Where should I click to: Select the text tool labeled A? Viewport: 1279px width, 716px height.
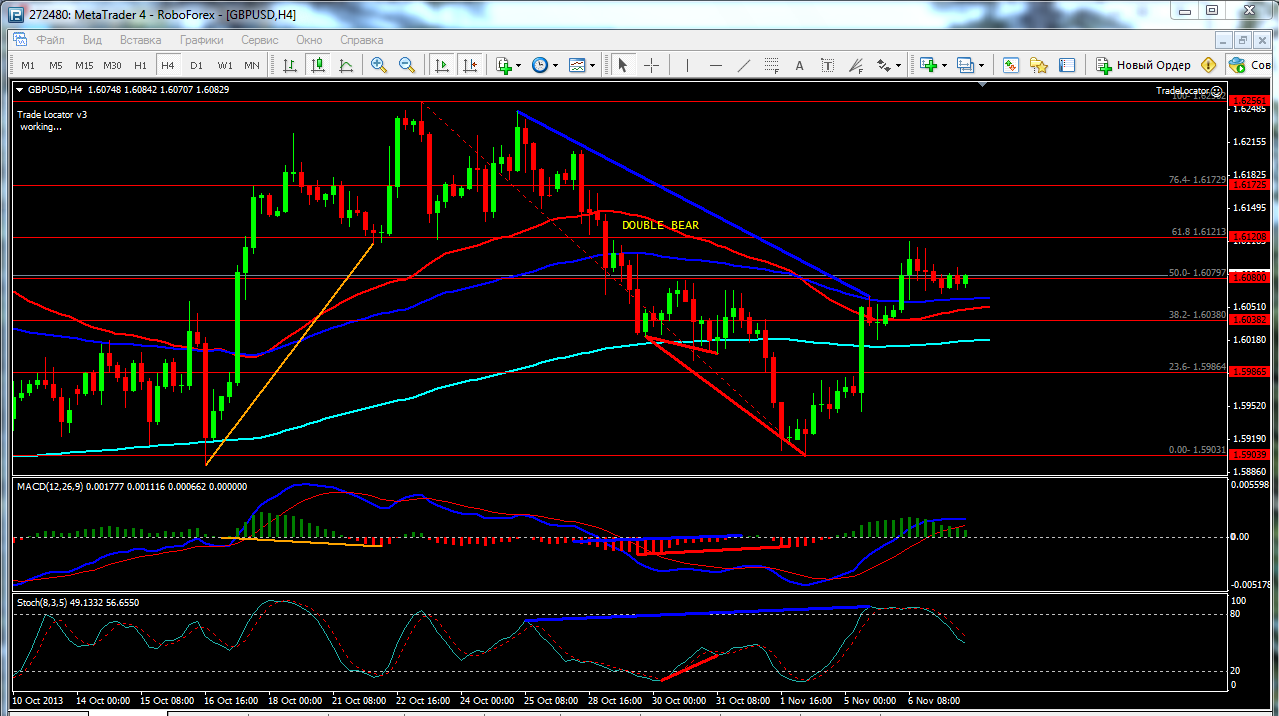(799, 65)
